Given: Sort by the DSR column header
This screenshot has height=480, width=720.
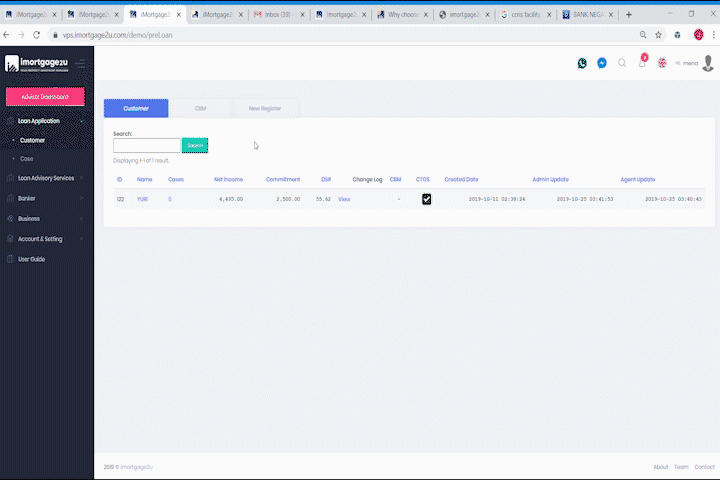Looking at the screenshot, I should [x=326, y=179].
